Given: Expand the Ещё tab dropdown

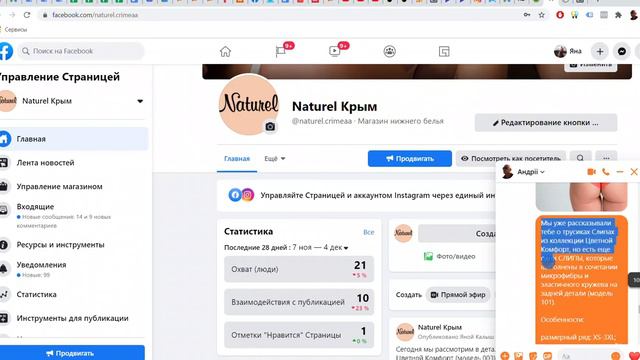Looking at the screenshot, I should [275, 158].
